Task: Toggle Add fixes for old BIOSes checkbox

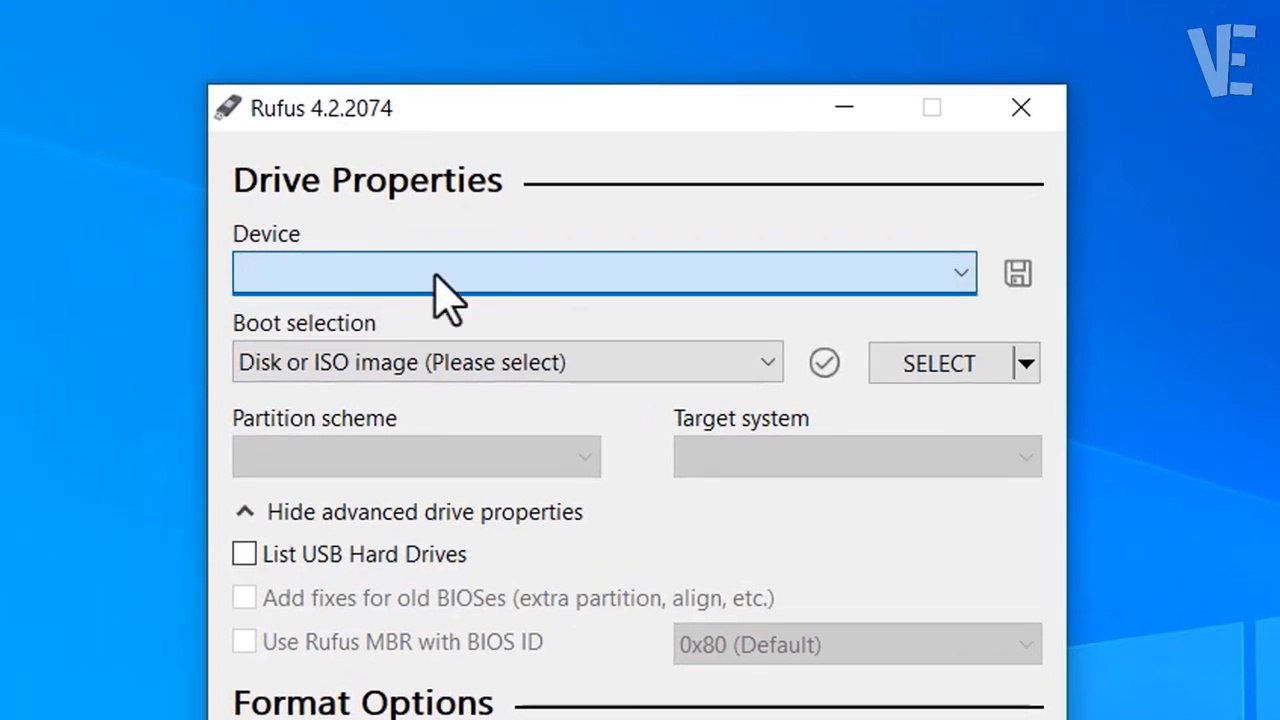Action: 244,598
